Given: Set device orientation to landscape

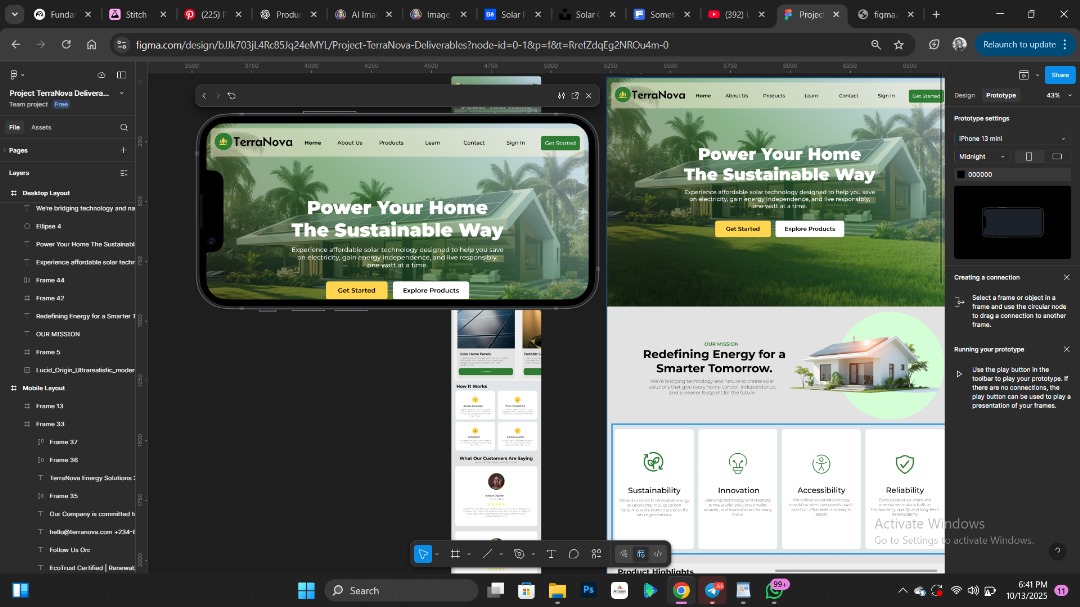Looking at the screenshot, I should click(1057, 157).
